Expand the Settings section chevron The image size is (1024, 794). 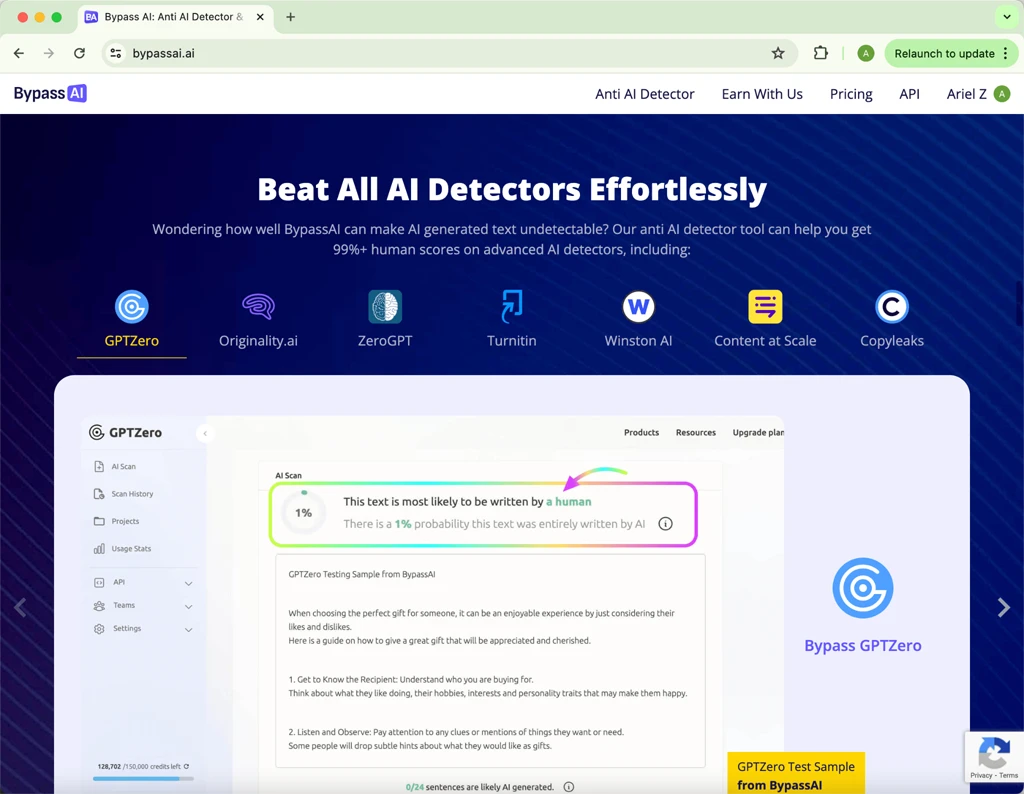coord(188,630)
